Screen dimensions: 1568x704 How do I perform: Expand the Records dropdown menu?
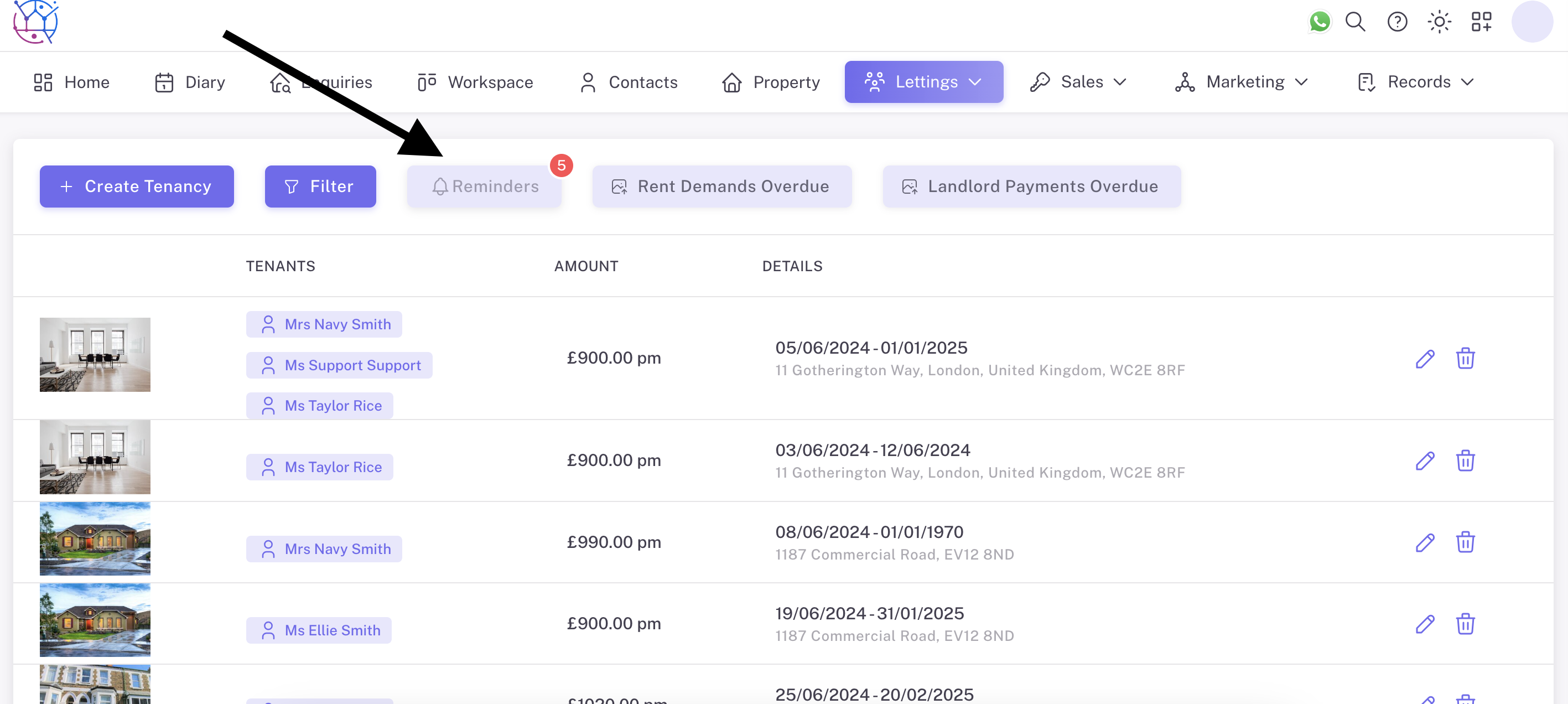[1415, 81]
